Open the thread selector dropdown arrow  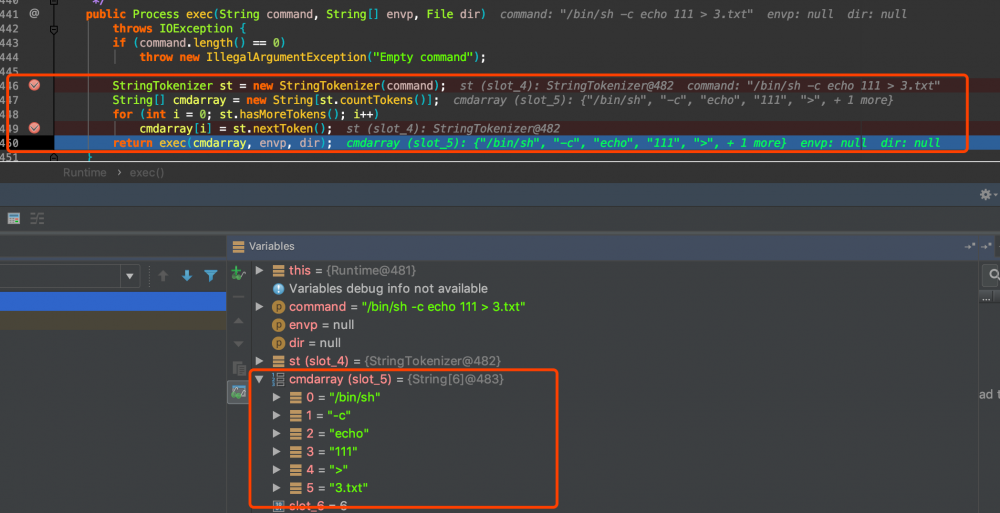(129, 276)
